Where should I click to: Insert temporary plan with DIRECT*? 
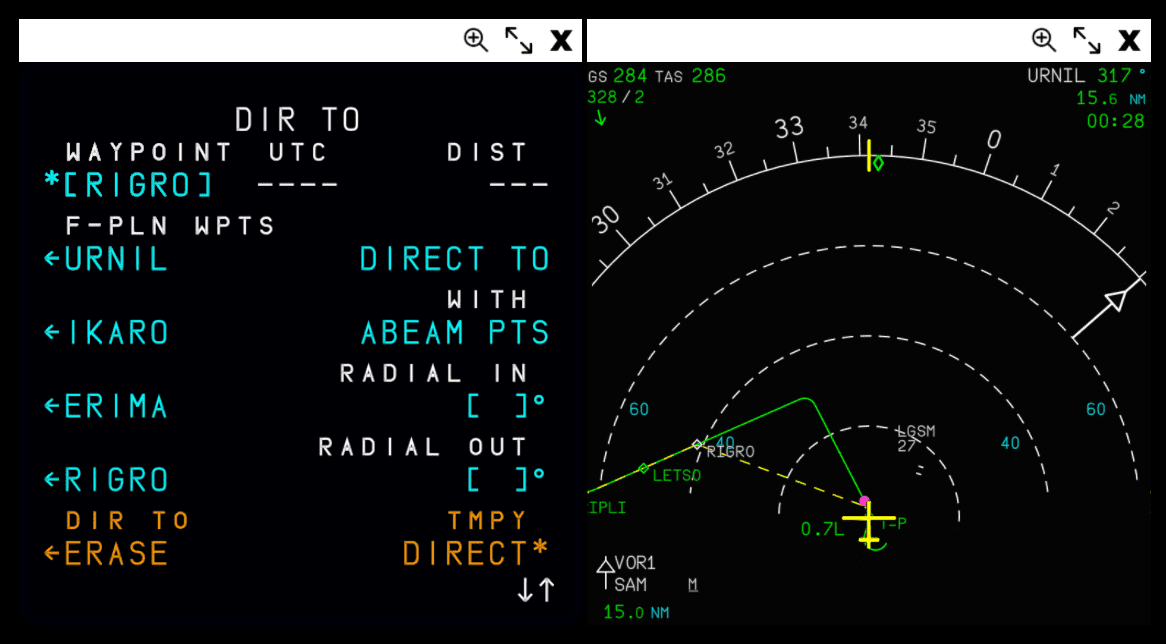pyautogui.click(x=475, y=554)
